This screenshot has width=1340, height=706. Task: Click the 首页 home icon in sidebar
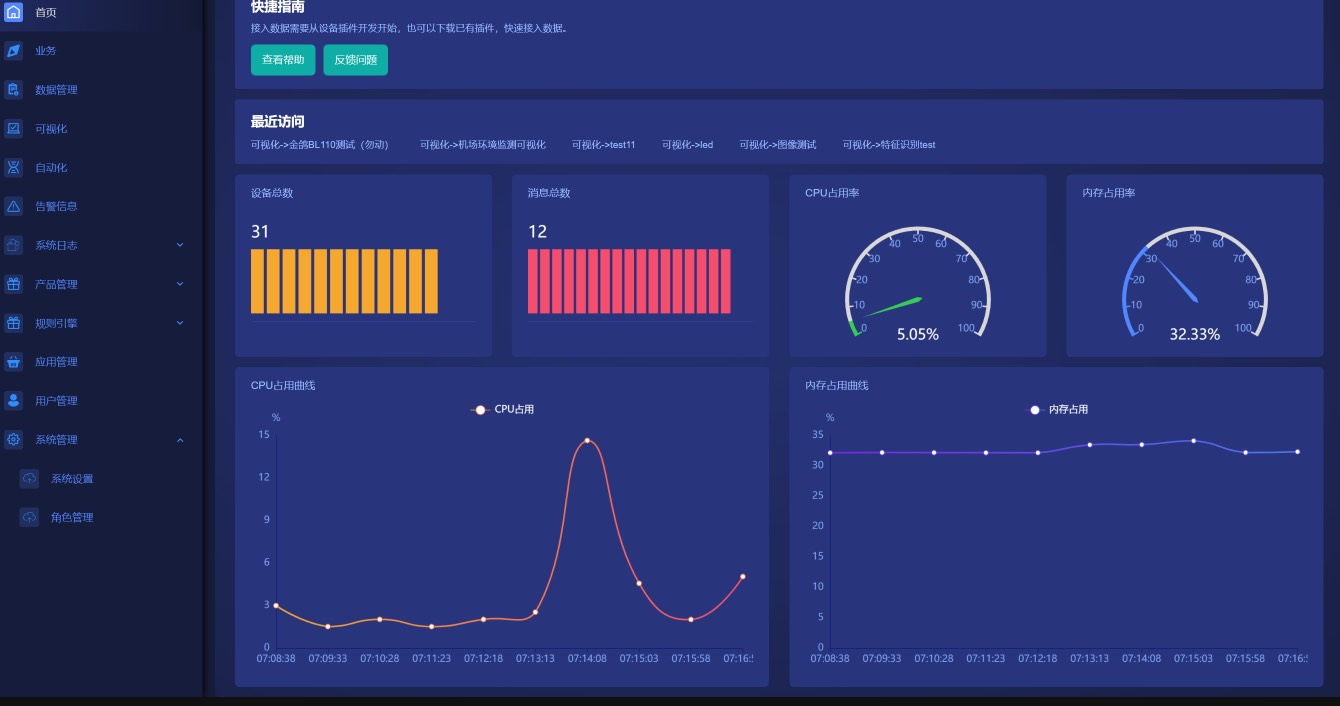point(14,12)
